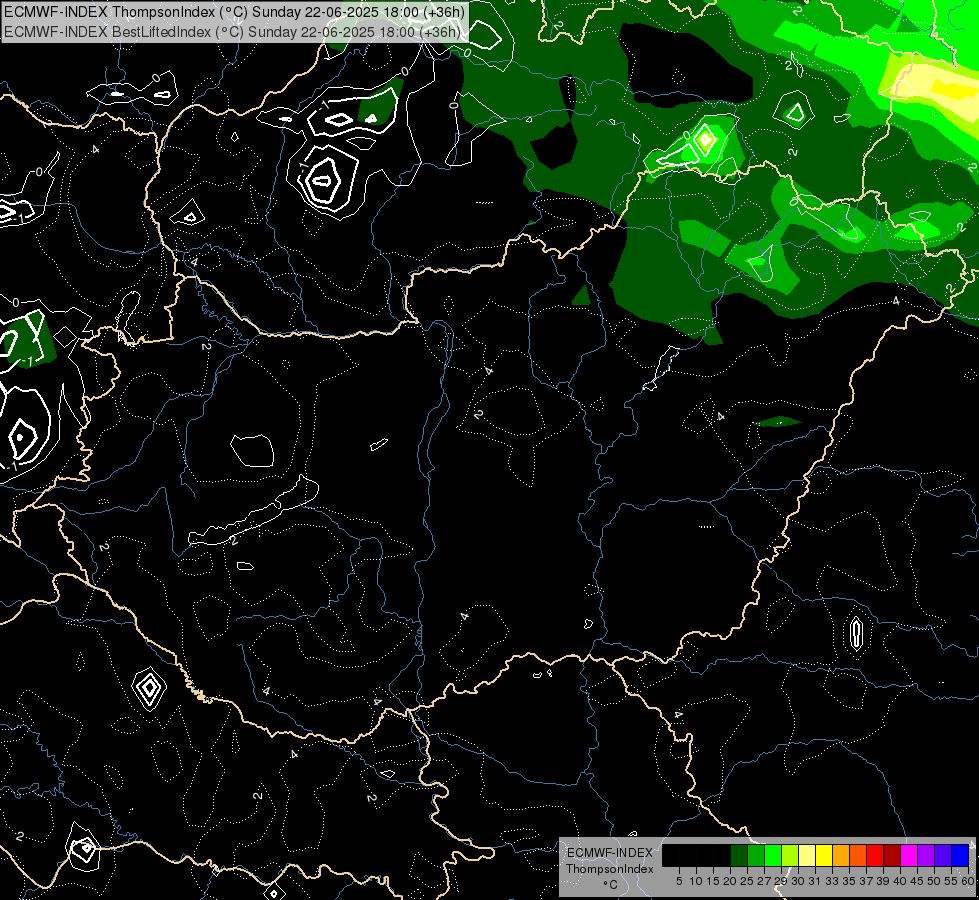Screen dimensions: 979x900
Task: Select the purple 45–50 legend swatch
Action: point(926,855)
